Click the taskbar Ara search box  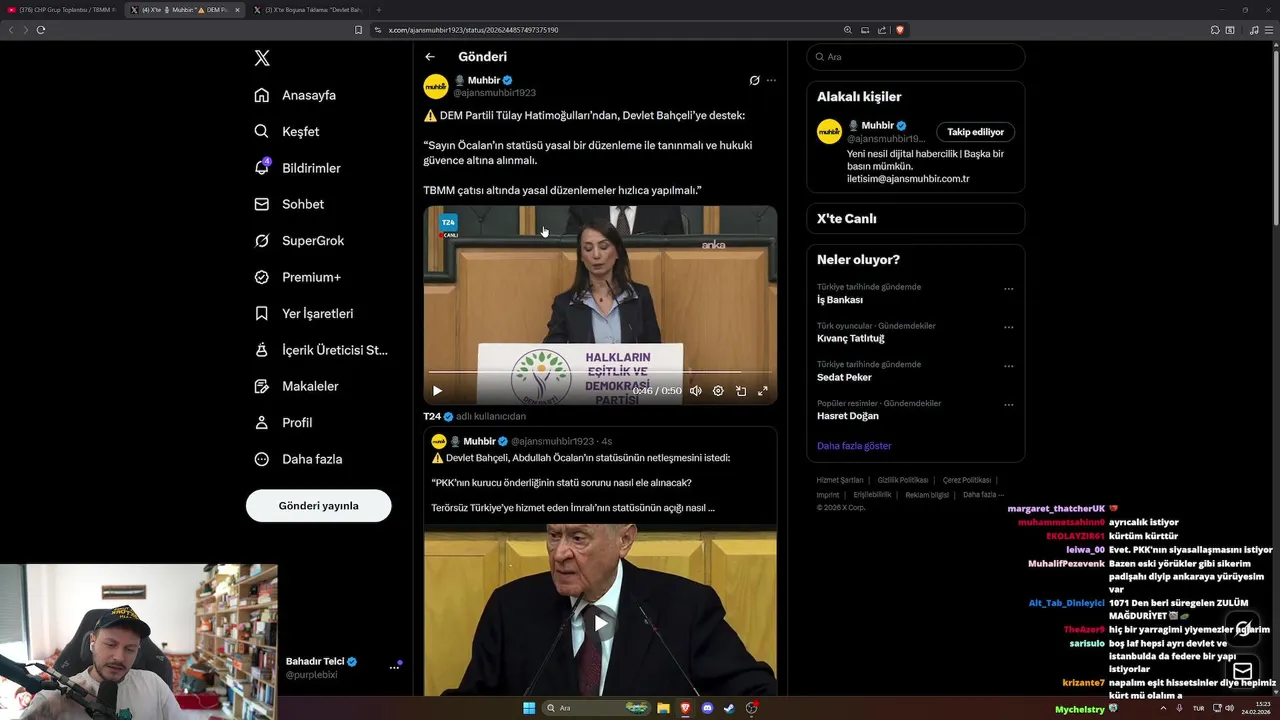point(598,708)
